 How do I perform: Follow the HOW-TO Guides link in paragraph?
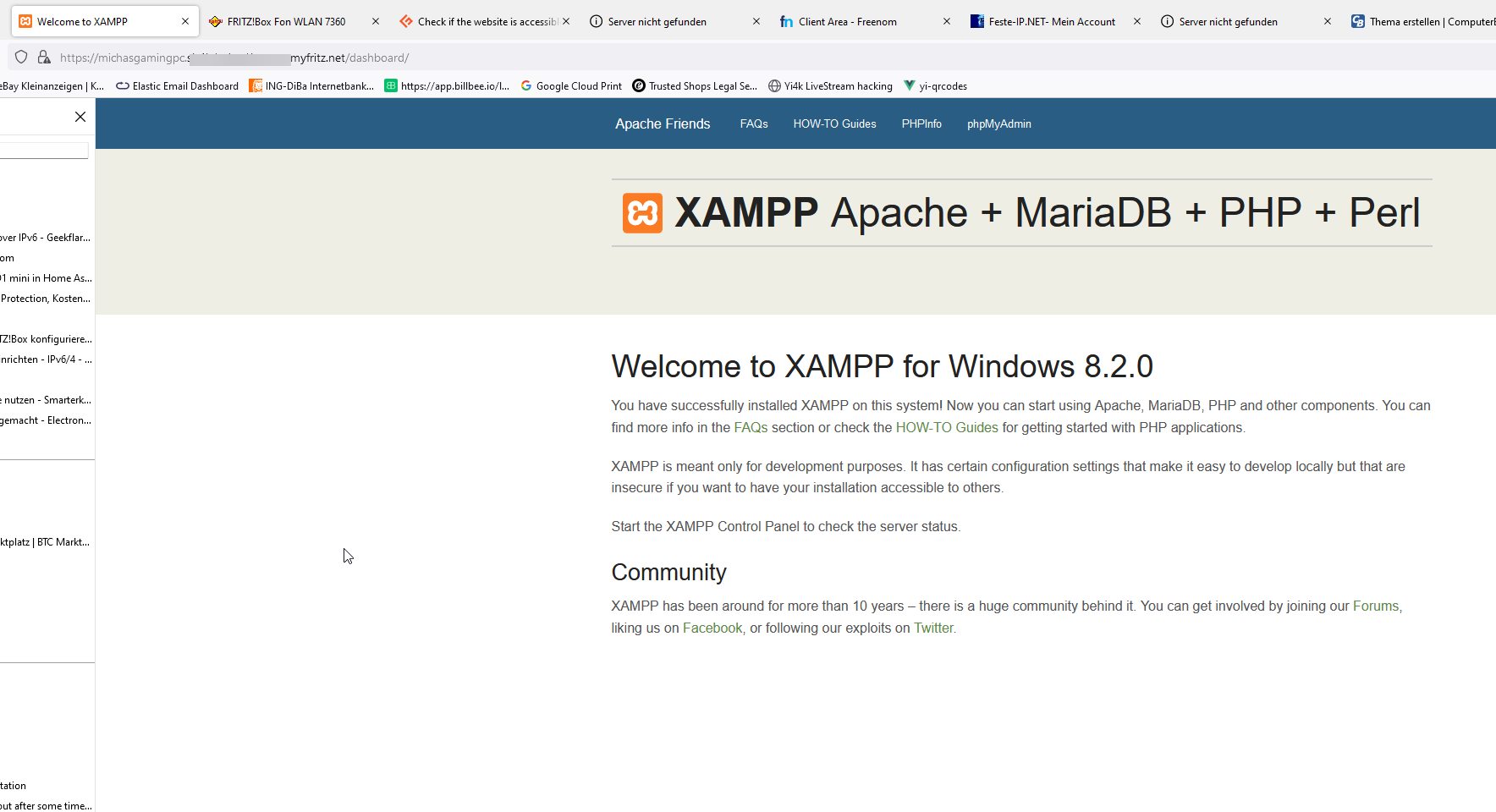tap(947, 427)
